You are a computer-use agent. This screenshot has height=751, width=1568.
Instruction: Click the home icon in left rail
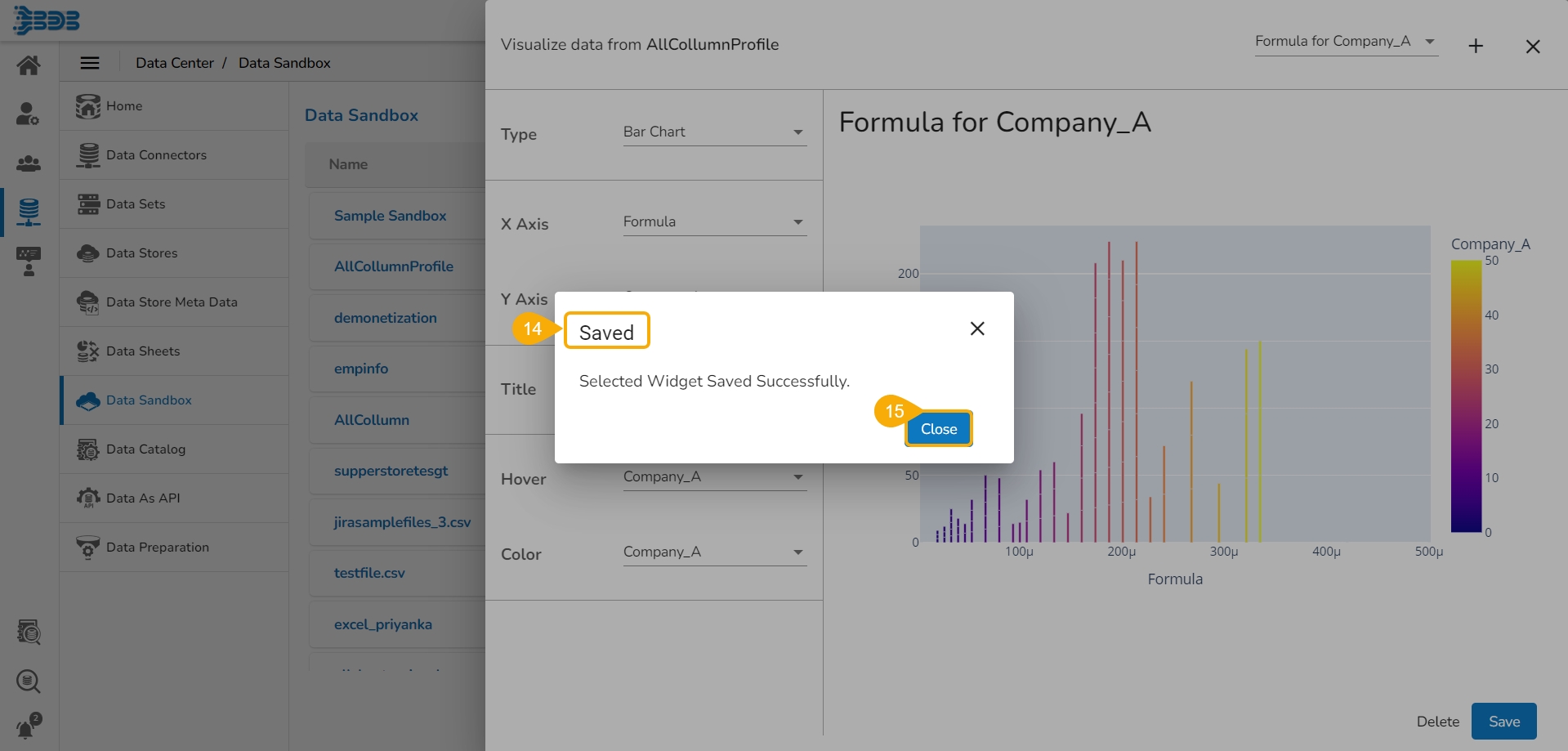(29, 65)
